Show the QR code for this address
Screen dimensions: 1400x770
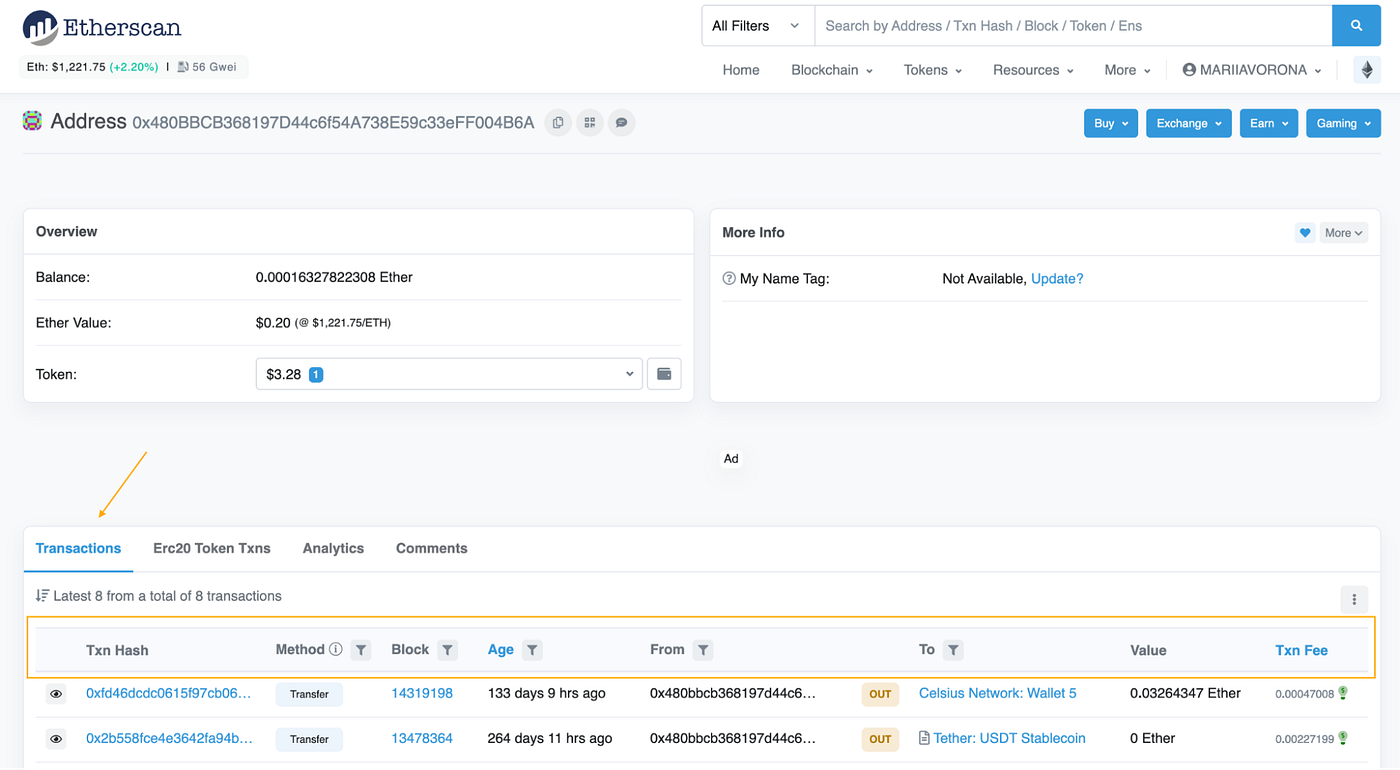(589, 122)
